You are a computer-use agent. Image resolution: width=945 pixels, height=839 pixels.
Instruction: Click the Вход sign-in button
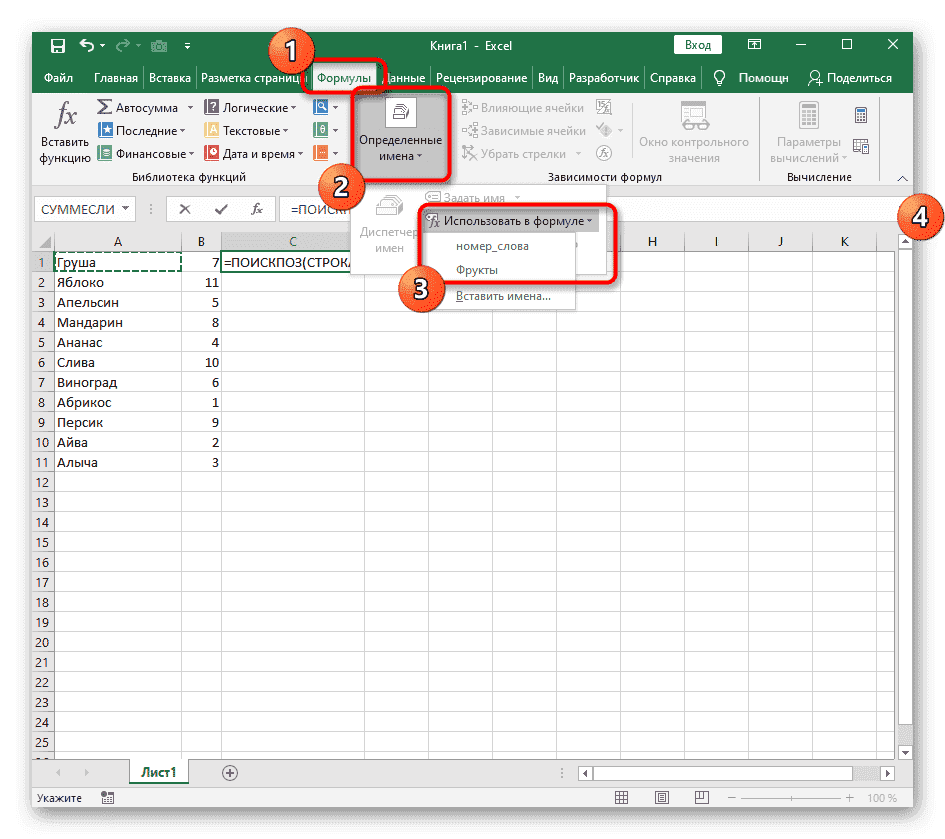point(698,45)
